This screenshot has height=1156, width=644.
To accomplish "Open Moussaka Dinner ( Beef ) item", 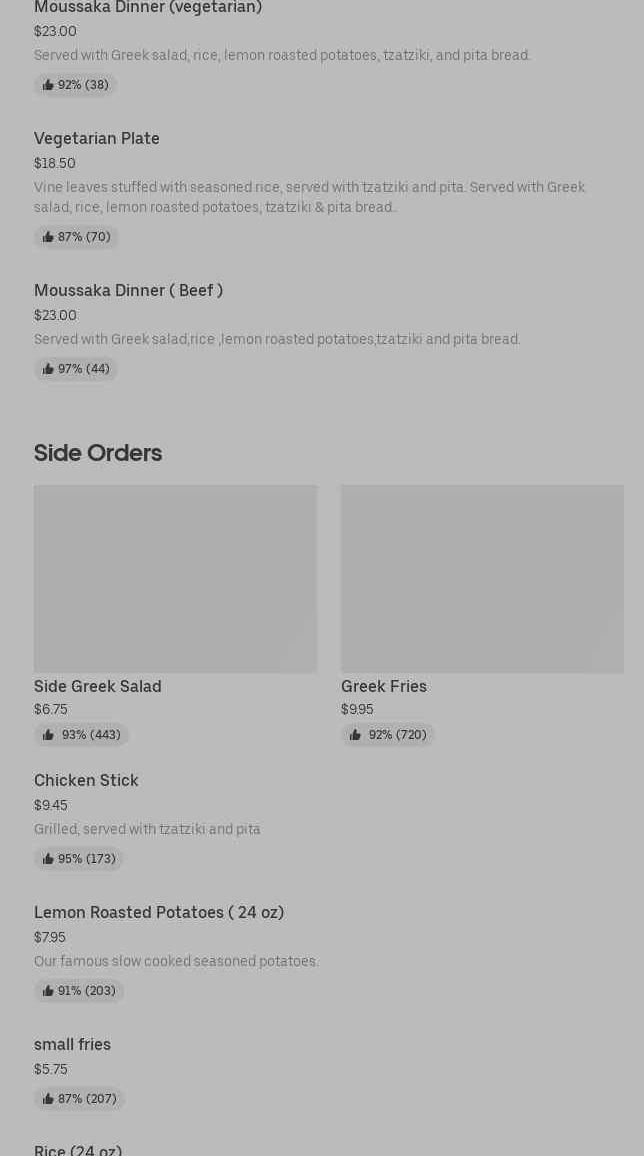I will 128,291.
